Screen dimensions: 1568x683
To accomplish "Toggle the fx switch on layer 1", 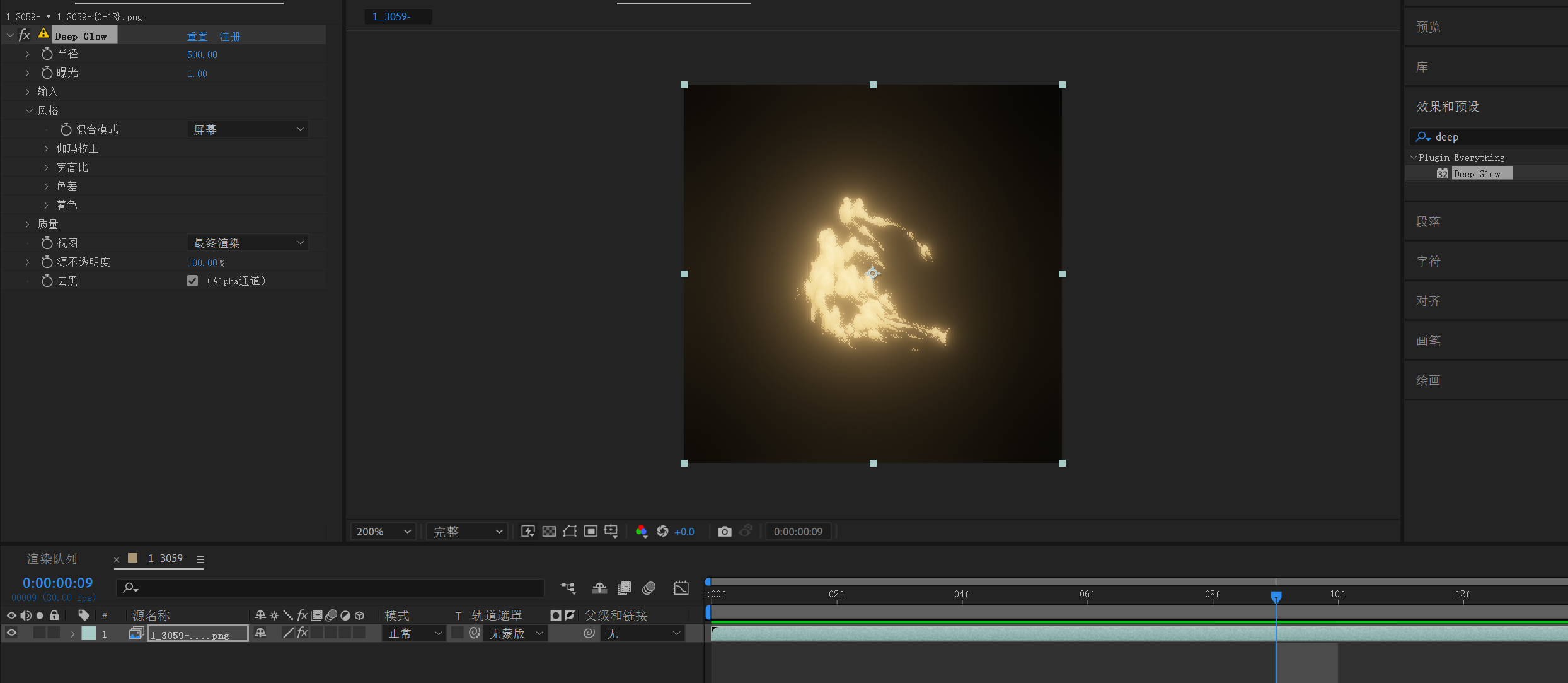I will pyautogui.click(x=303, y=633).
